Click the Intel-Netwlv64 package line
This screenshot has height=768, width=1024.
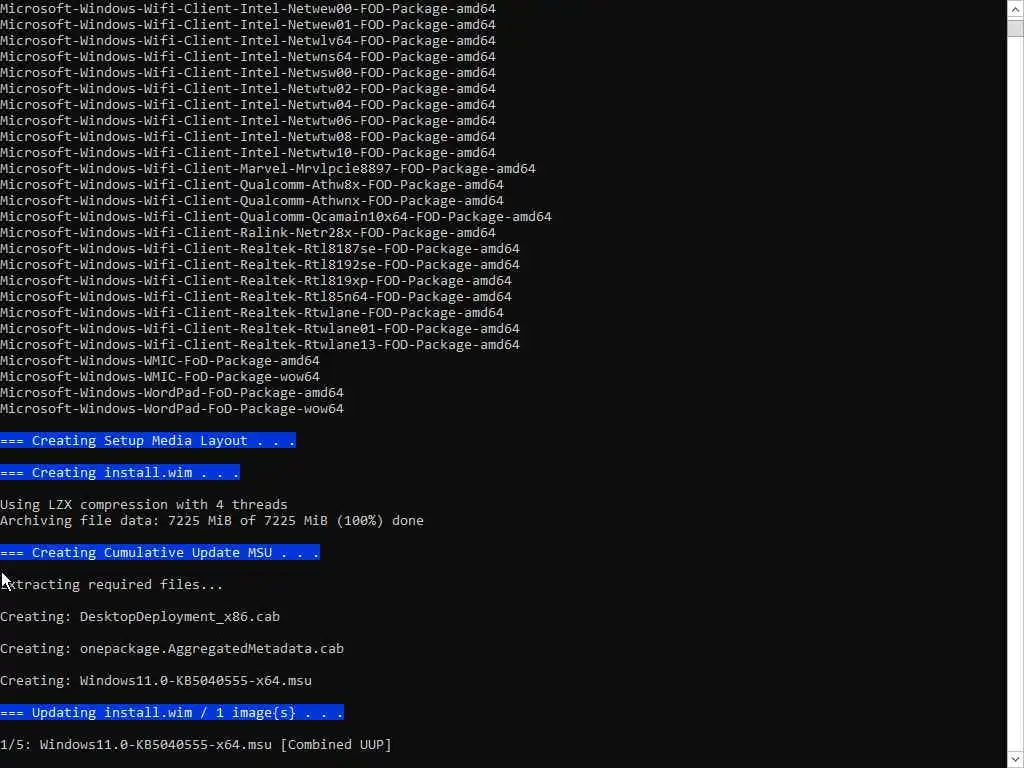(x=248, y=40)
